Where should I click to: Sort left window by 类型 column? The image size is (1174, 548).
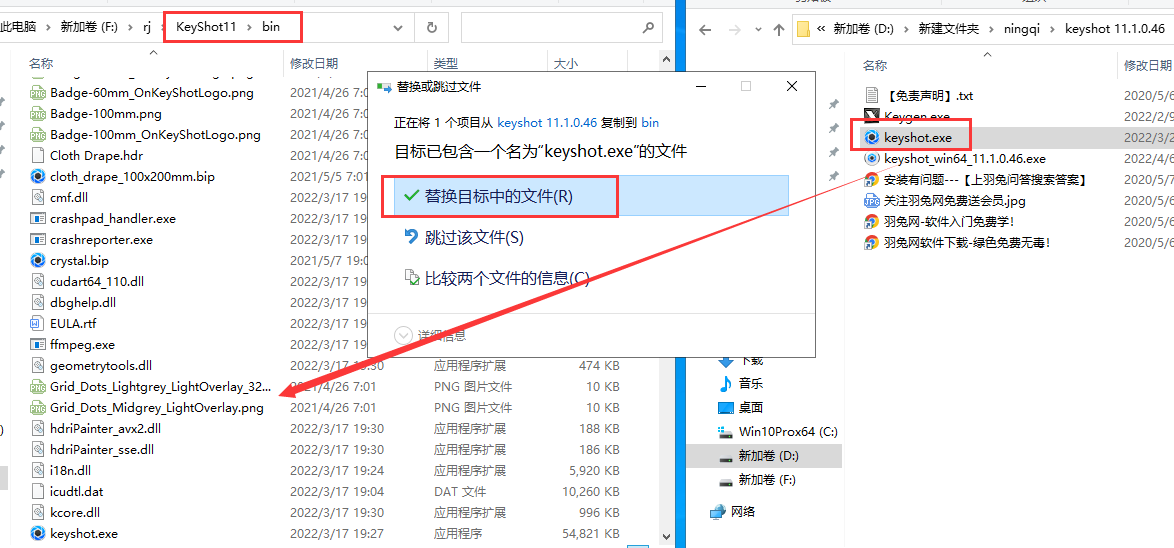tap(445, 64)
